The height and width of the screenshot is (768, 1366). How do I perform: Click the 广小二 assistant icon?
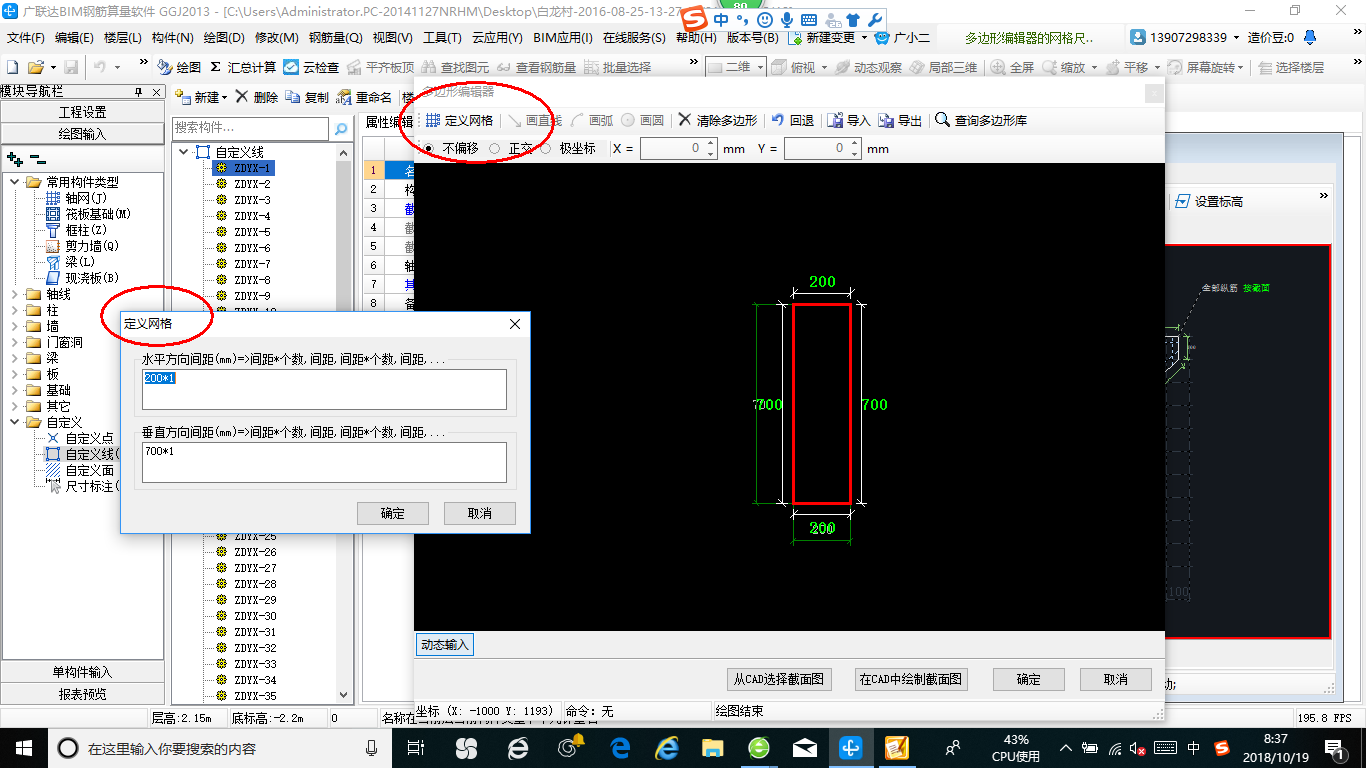tap(903, 37)
